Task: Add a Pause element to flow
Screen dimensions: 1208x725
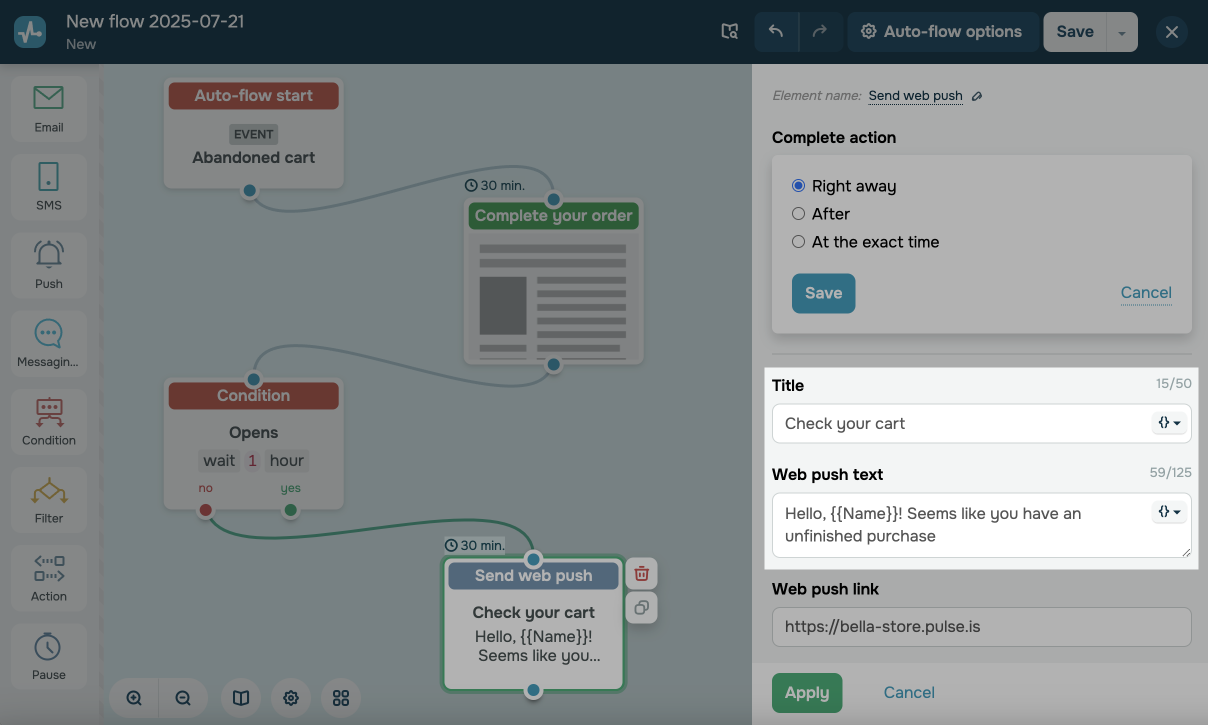Action: 48,655
